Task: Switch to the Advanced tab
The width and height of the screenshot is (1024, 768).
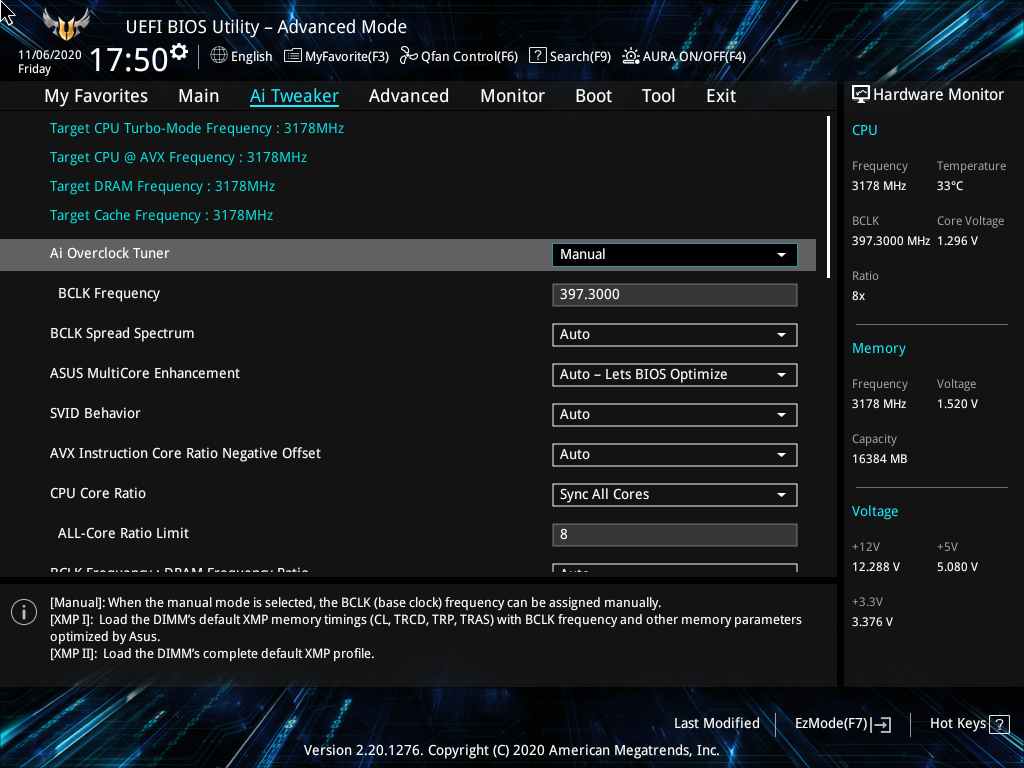Action: 409,96
